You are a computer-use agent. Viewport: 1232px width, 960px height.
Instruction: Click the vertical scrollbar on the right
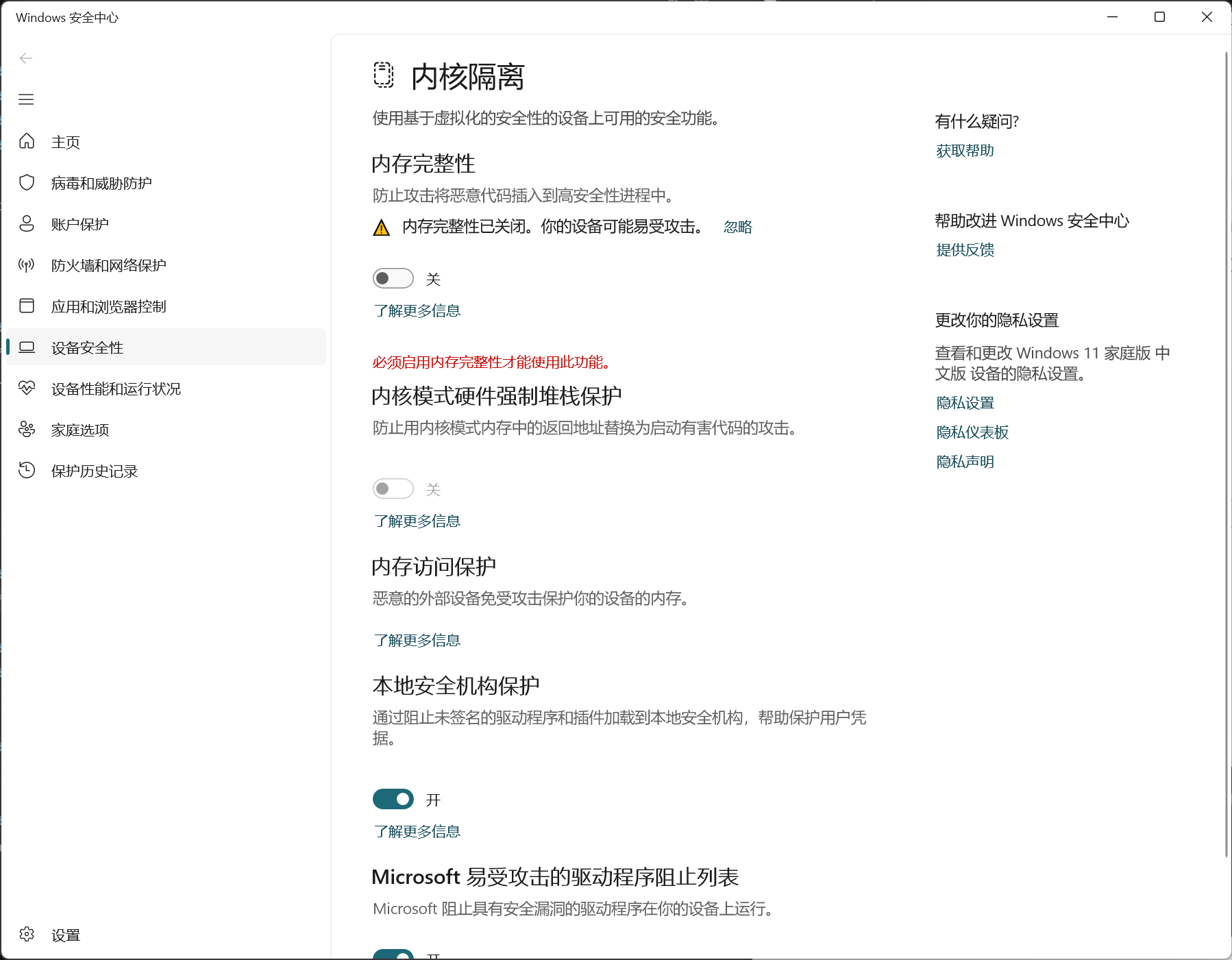[x=1226, y=454]
